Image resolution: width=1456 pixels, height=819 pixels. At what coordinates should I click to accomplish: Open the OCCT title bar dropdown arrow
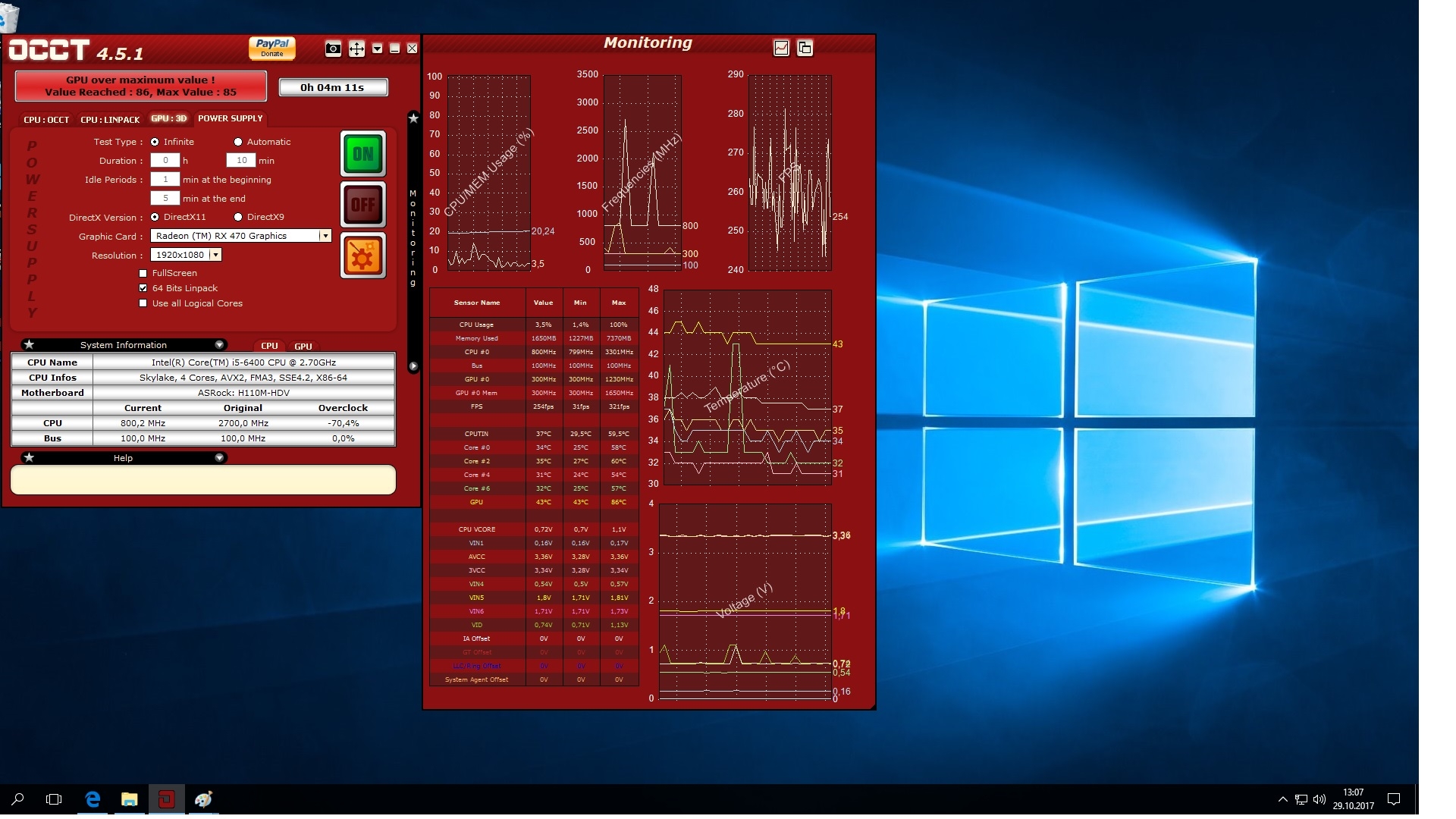(377, 49)
